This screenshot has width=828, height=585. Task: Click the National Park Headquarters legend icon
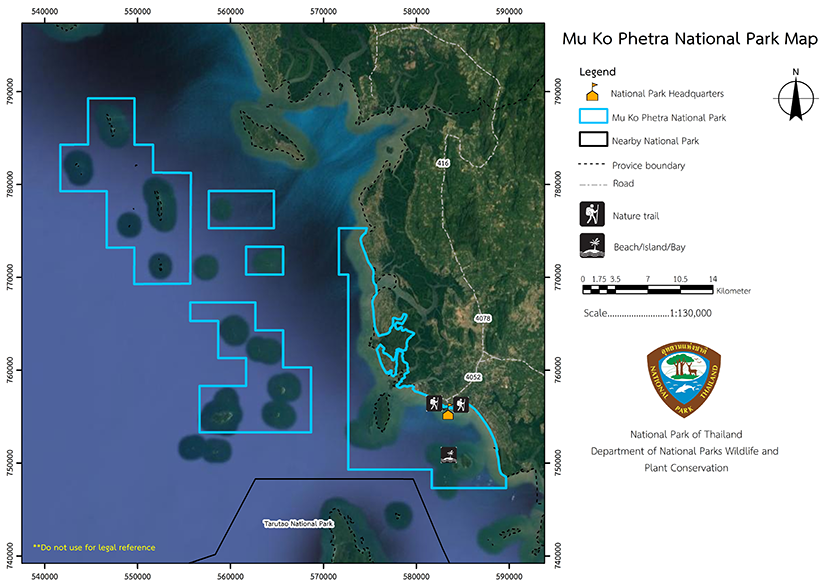[x=591, y=93]
